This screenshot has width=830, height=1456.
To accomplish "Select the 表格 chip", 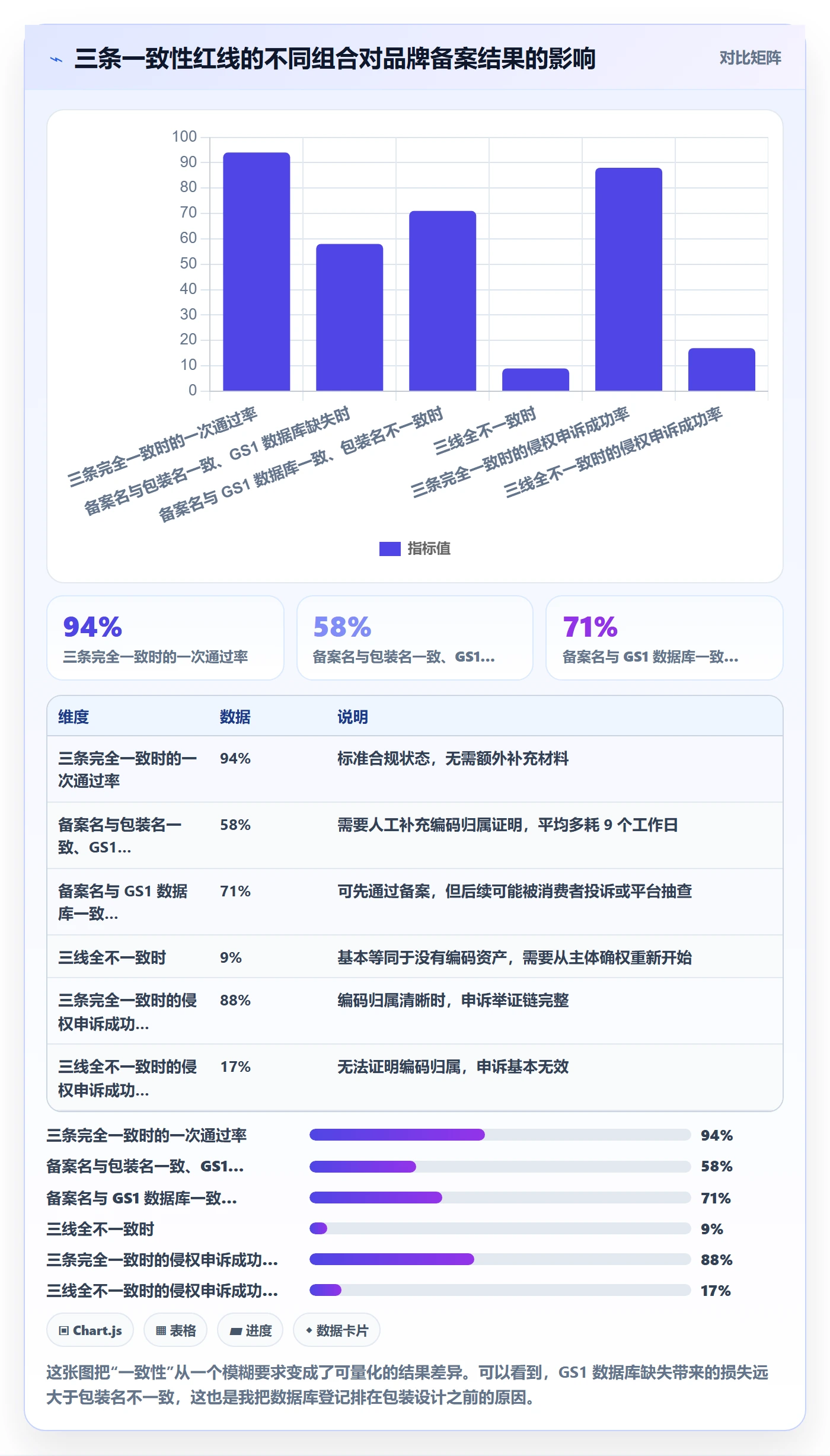I will [175, 1330].
